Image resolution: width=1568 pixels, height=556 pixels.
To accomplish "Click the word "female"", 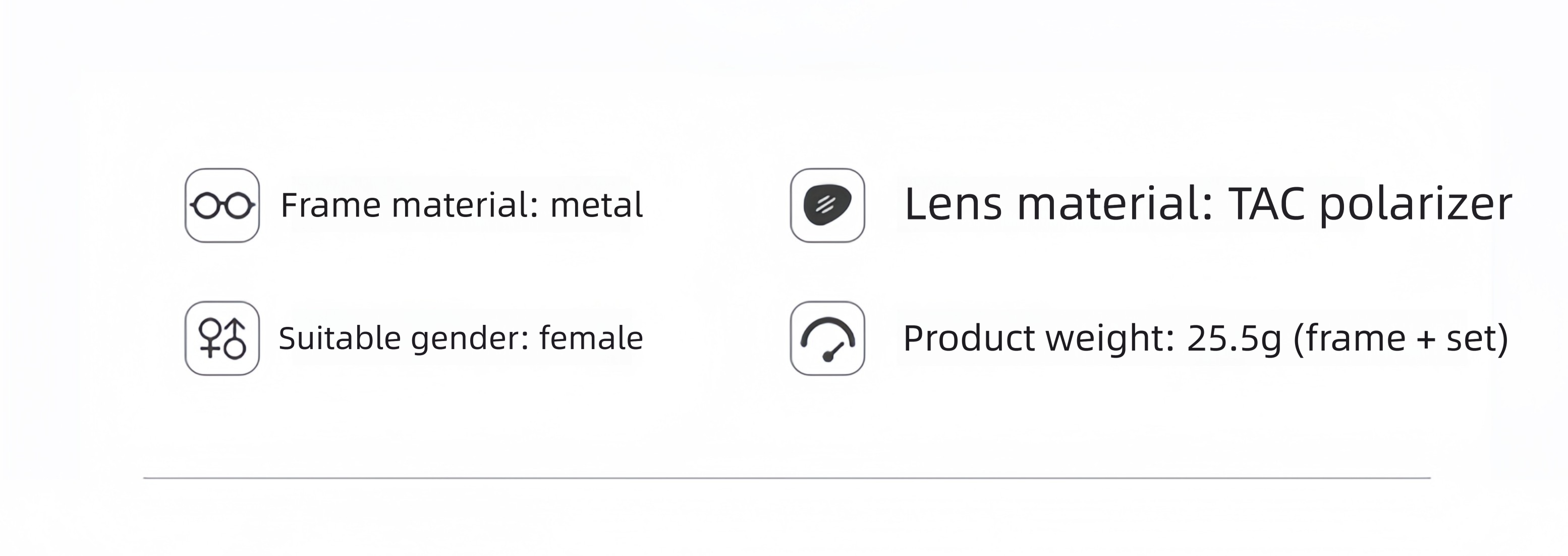I will coord(591,338).
